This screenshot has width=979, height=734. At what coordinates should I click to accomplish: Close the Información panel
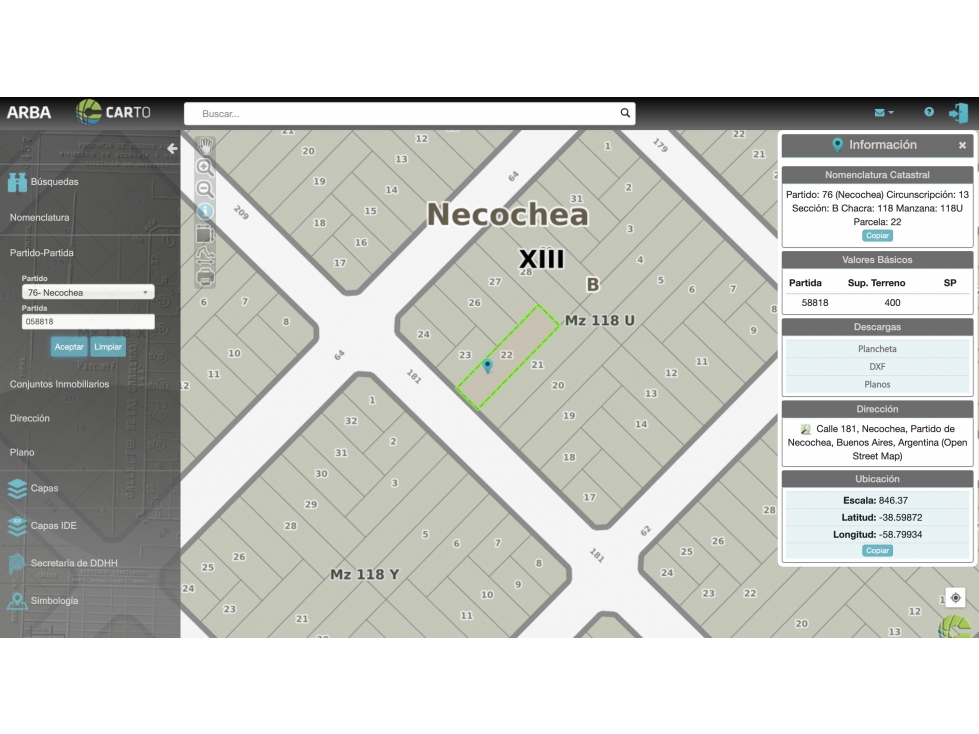[962, 145]
